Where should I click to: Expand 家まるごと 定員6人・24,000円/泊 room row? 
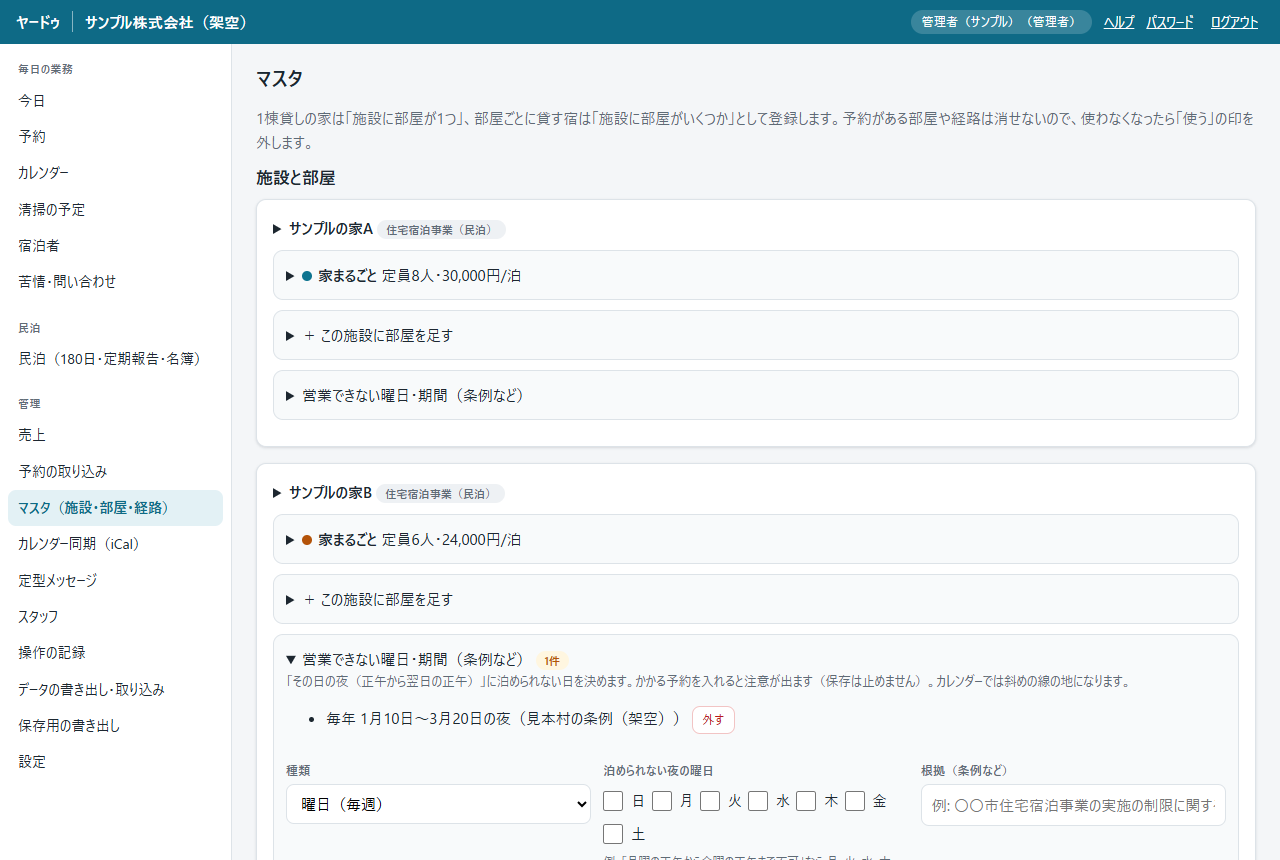tap(755, 539)
